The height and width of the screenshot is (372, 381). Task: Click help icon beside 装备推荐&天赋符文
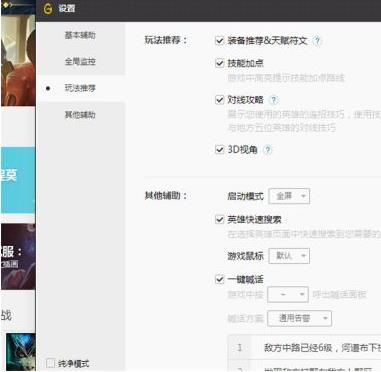(317, 41)
